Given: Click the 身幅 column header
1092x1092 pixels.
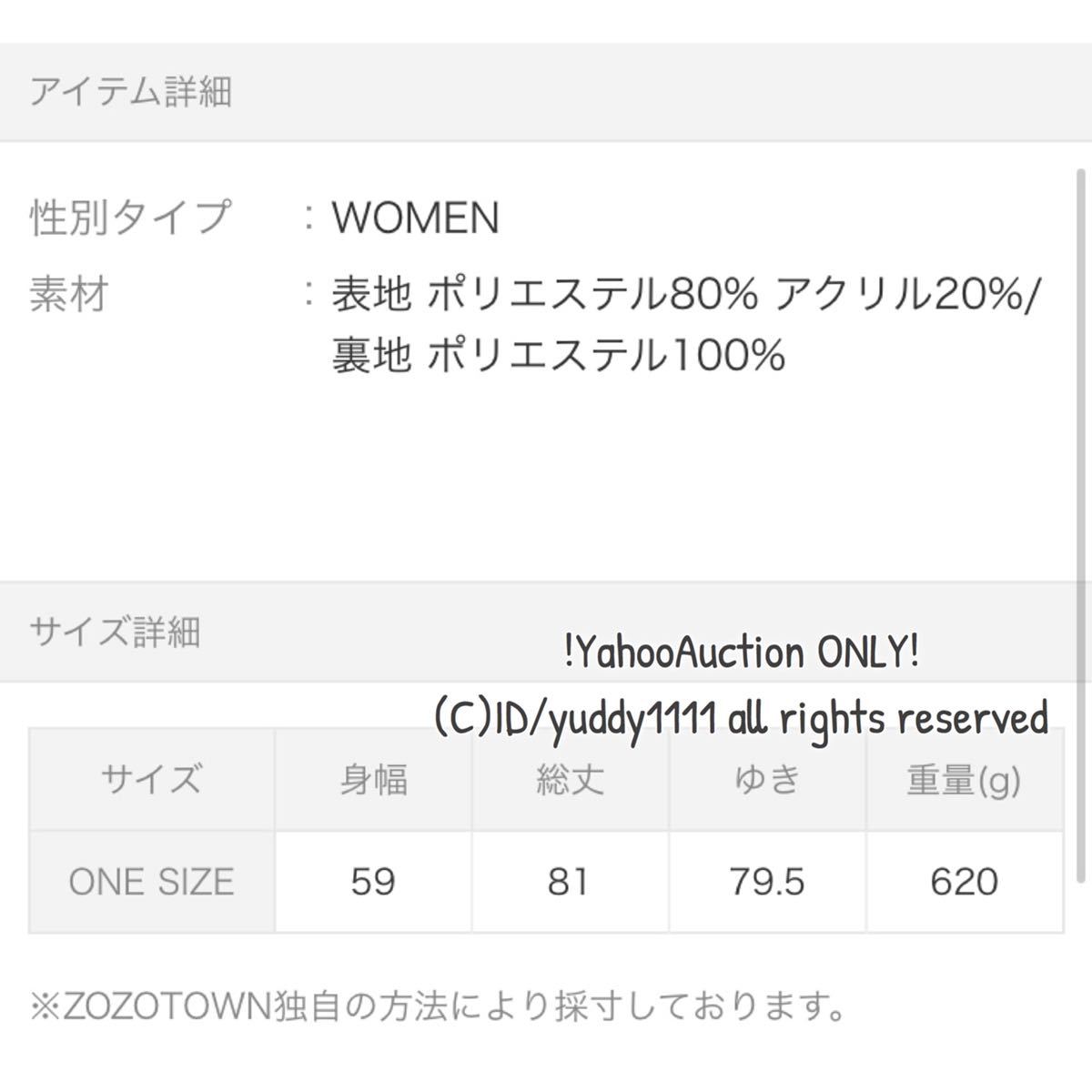Looking at the screenshot, I should pos(373,780).
